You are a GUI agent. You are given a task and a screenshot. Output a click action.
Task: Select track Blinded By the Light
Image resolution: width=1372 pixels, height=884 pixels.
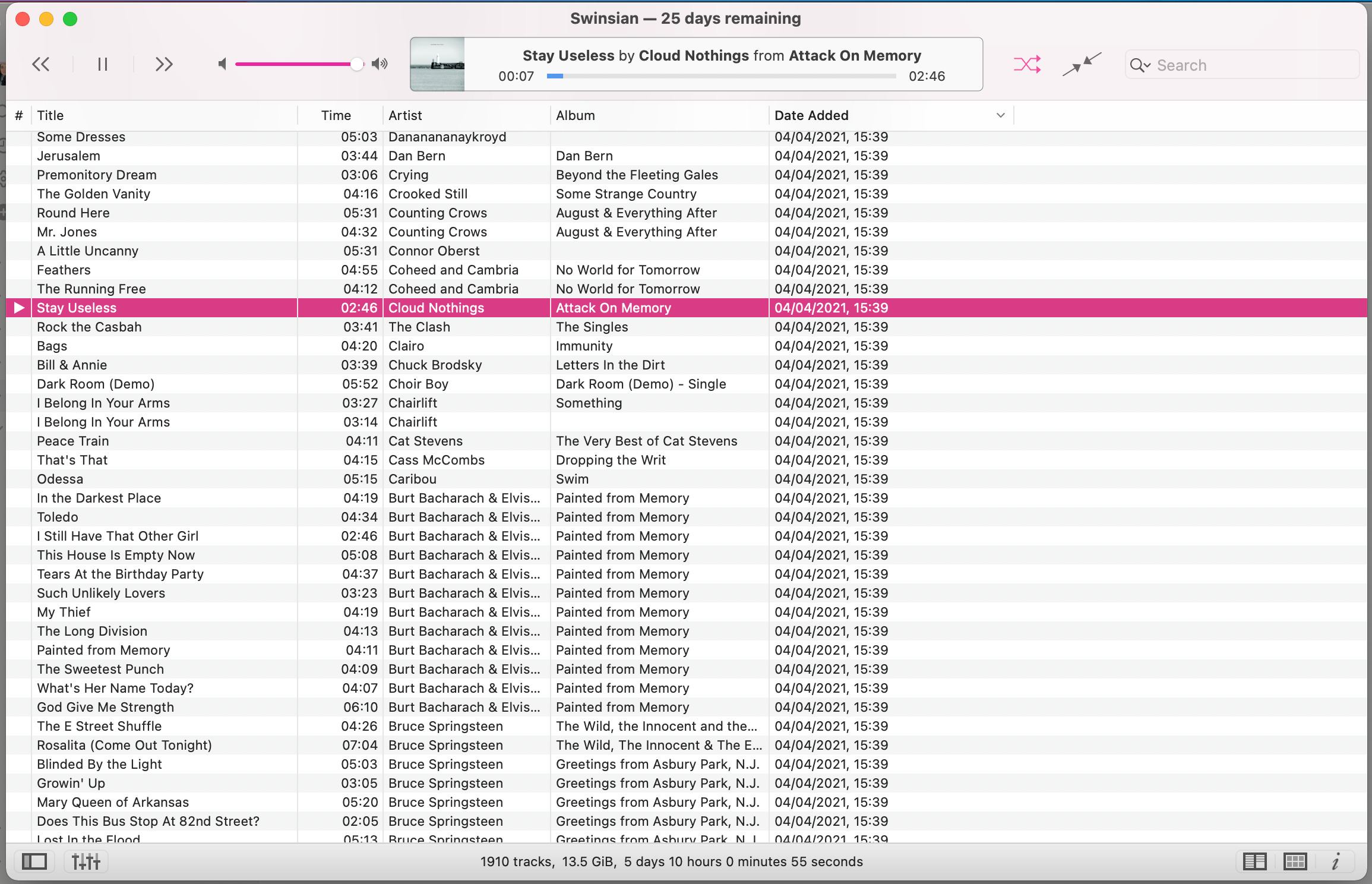pos(687,764)
